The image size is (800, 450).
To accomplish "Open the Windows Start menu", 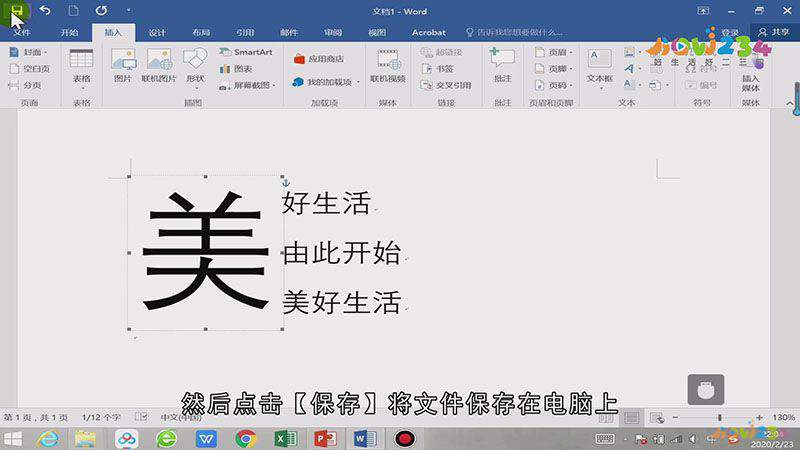I will (x=13, y=439).
